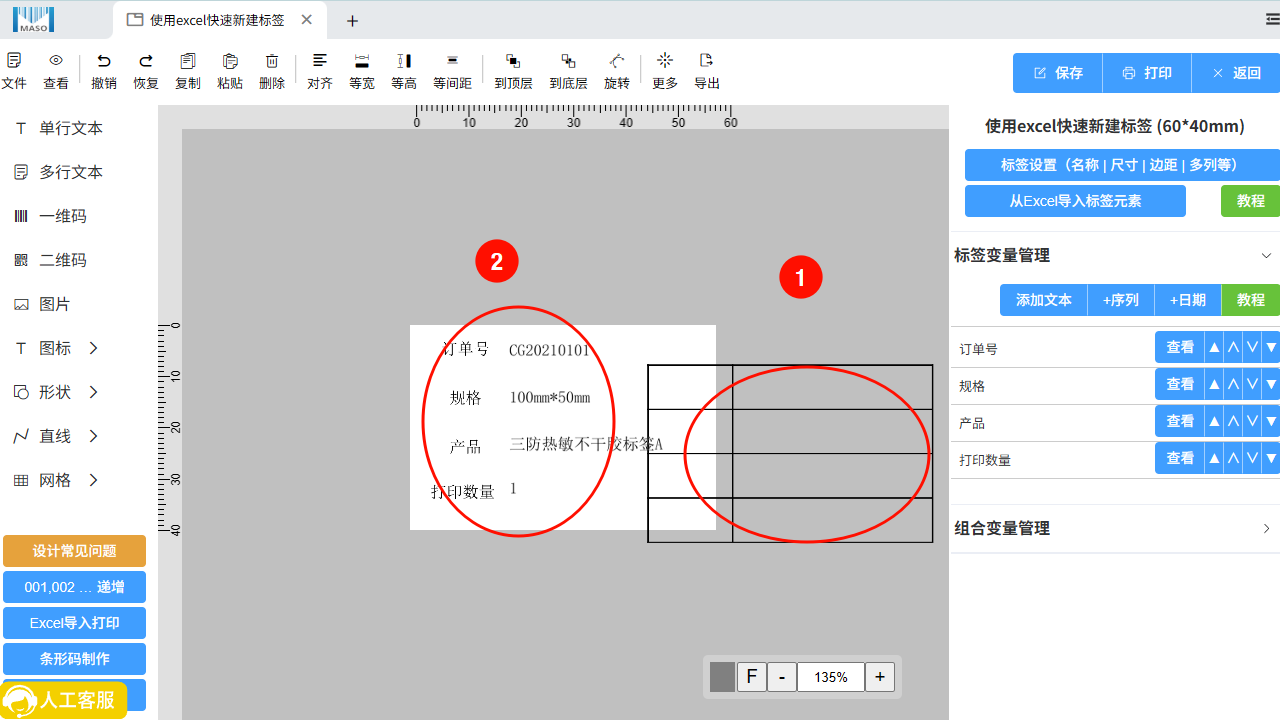This screenshot has height=720, width=1280.
Task: Open the 教程 beside +日期
Action: click(1251, 300)
